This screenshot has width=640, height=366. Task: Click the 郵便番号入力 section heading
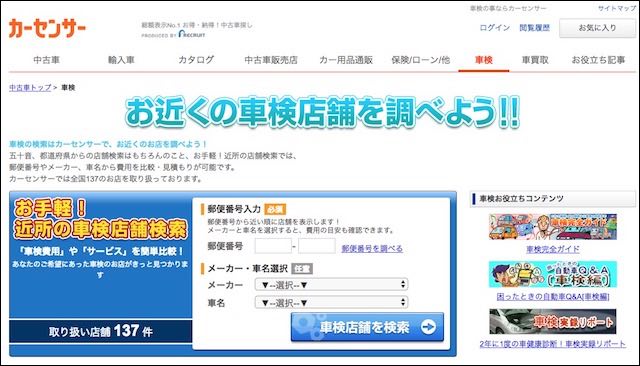234,209
